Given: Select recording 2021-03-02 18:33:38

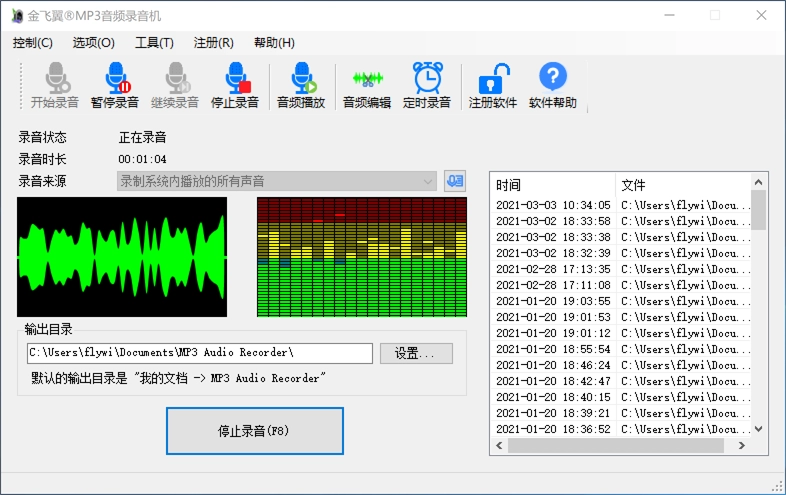Looking at the screenshot, I should pyautogui.click(x=621, y=237).
